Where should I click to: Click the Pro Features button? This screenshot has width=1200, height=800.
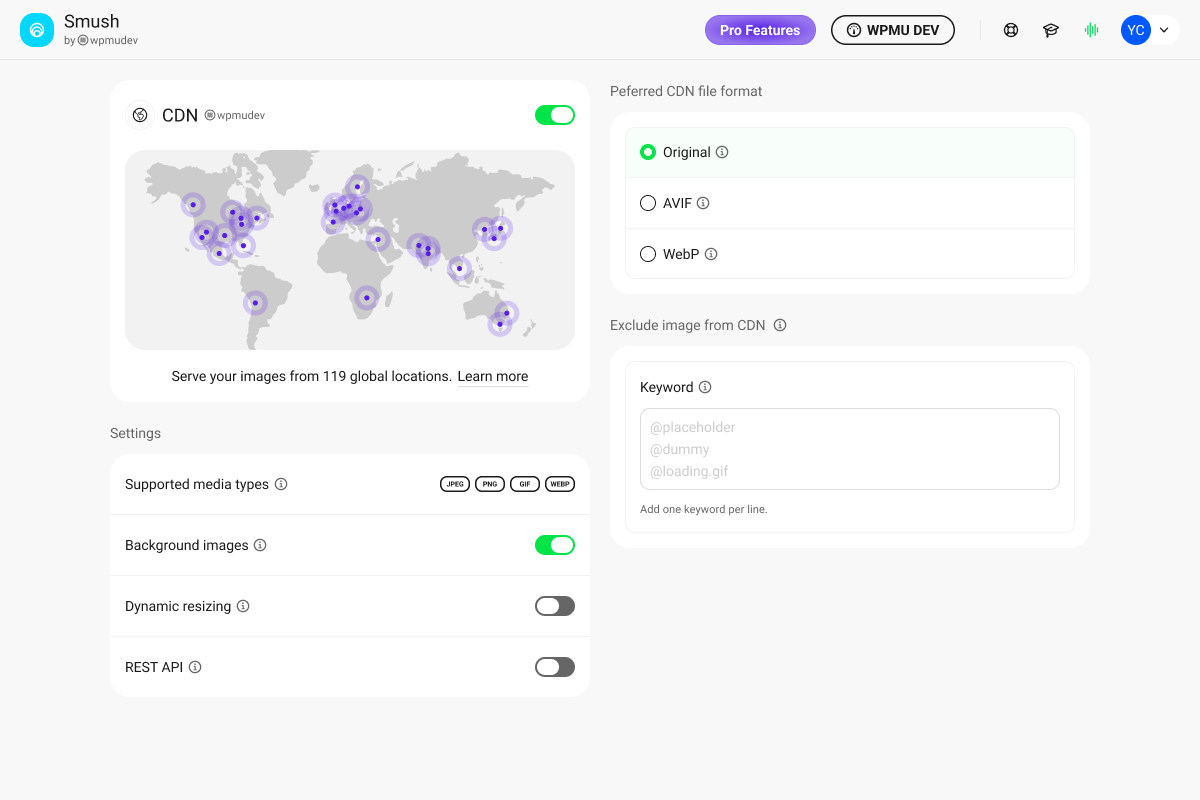pos(760,30)
